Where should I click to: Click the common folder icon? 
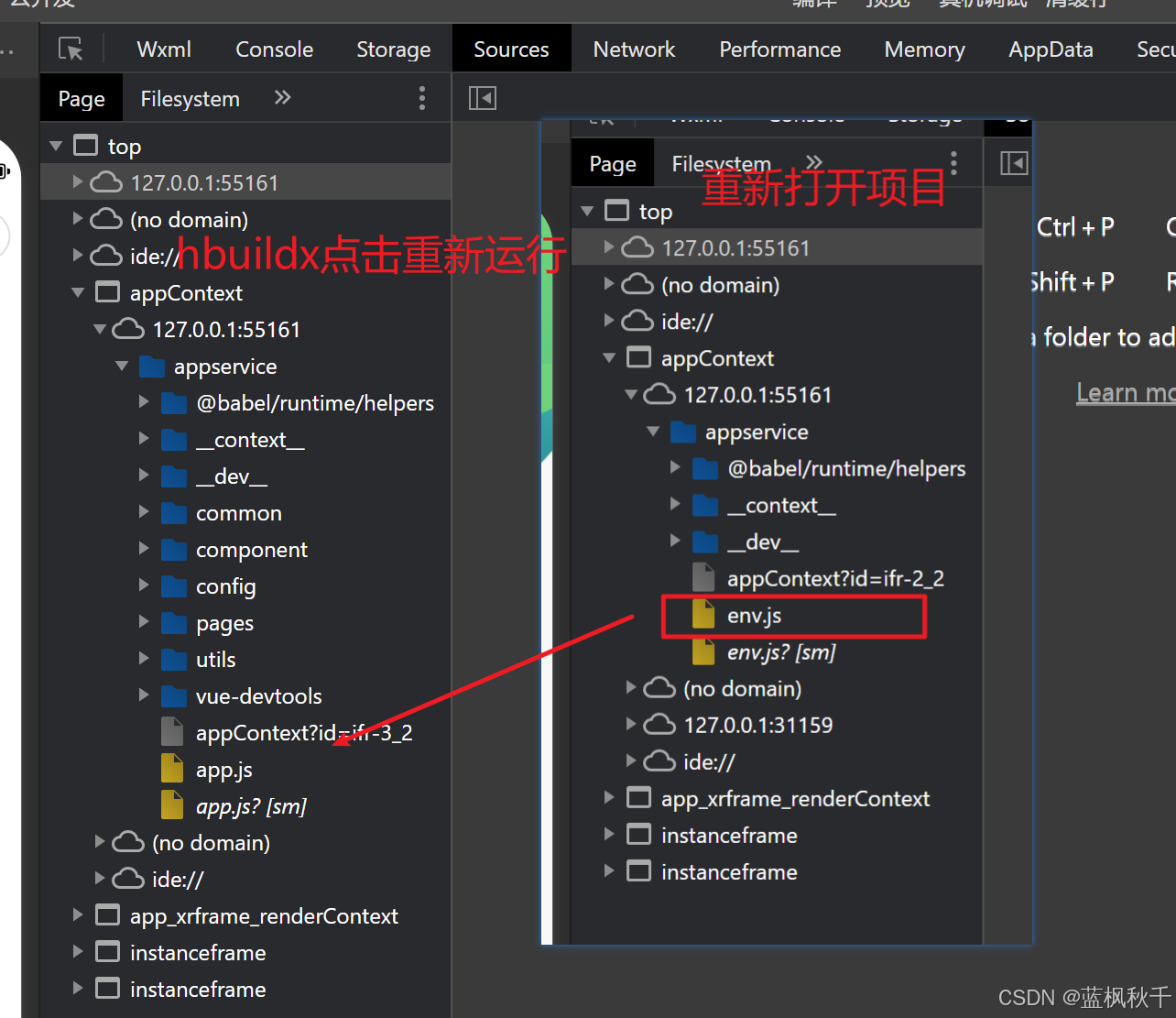point(173,513)
